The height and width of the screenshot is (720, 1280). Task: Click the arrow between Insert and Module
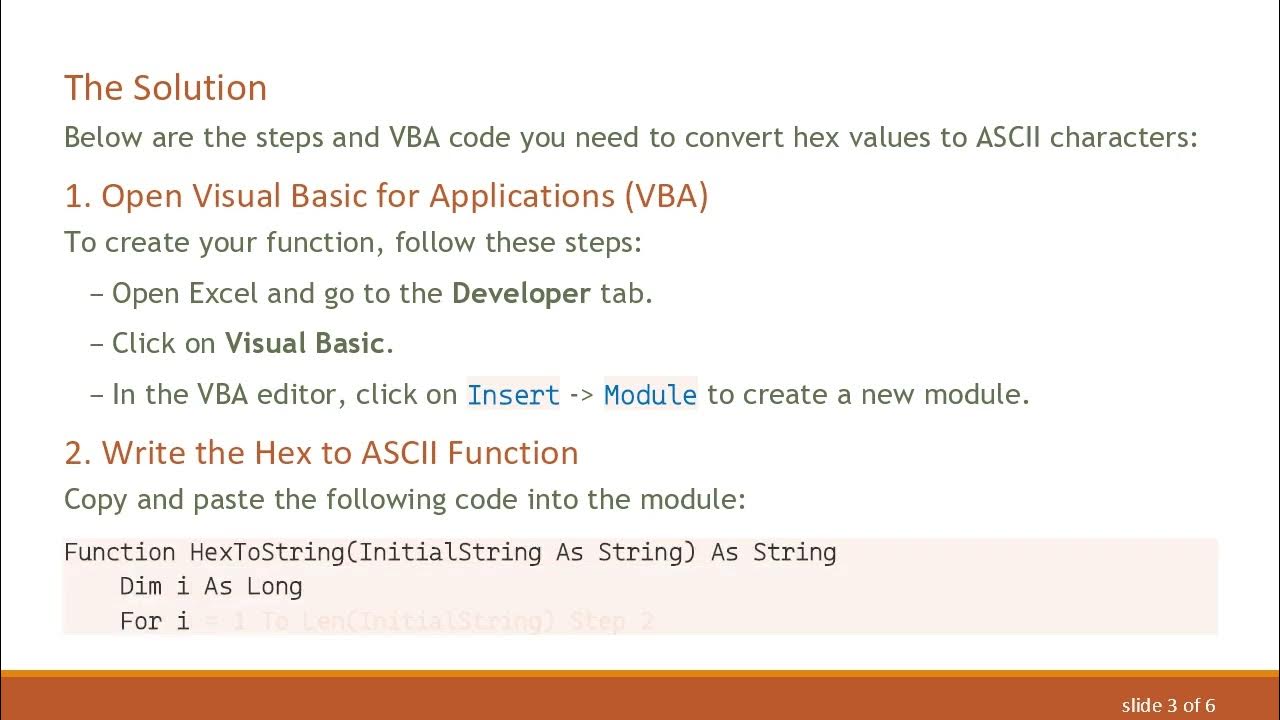[x=581, y=395]
